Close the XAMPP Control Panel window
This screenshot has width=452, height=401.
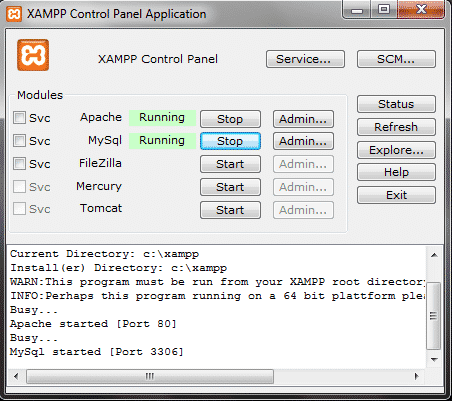(x=421, y=10)
